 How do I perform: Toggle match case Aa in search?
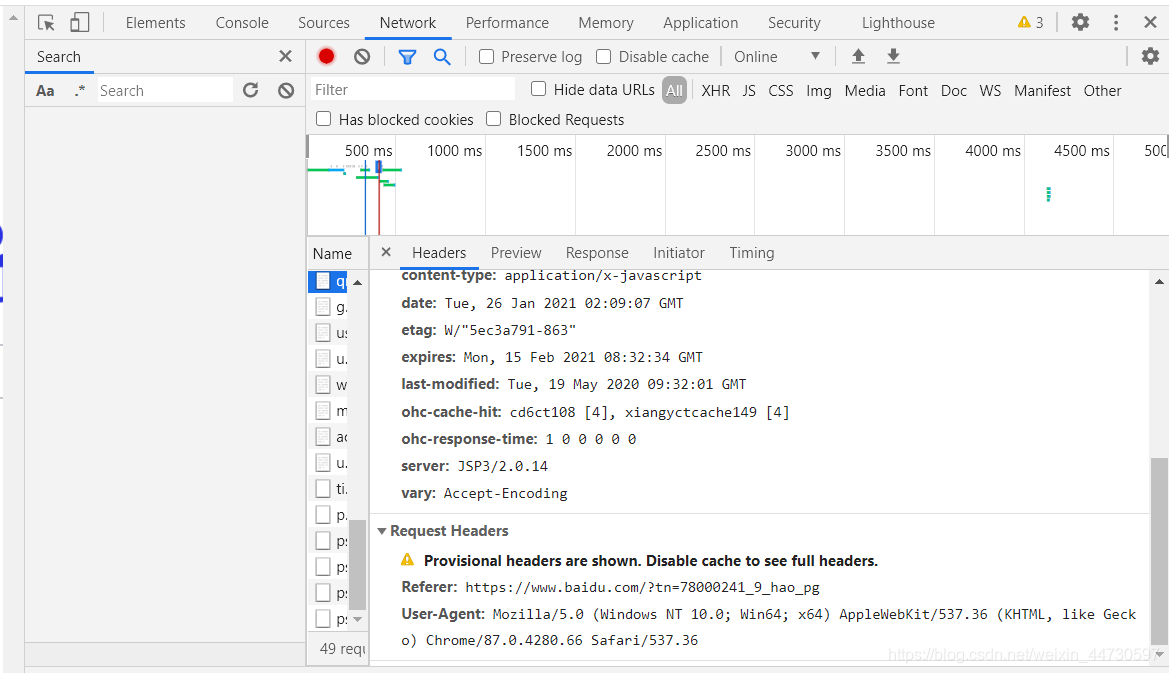(x=45, y=91)
